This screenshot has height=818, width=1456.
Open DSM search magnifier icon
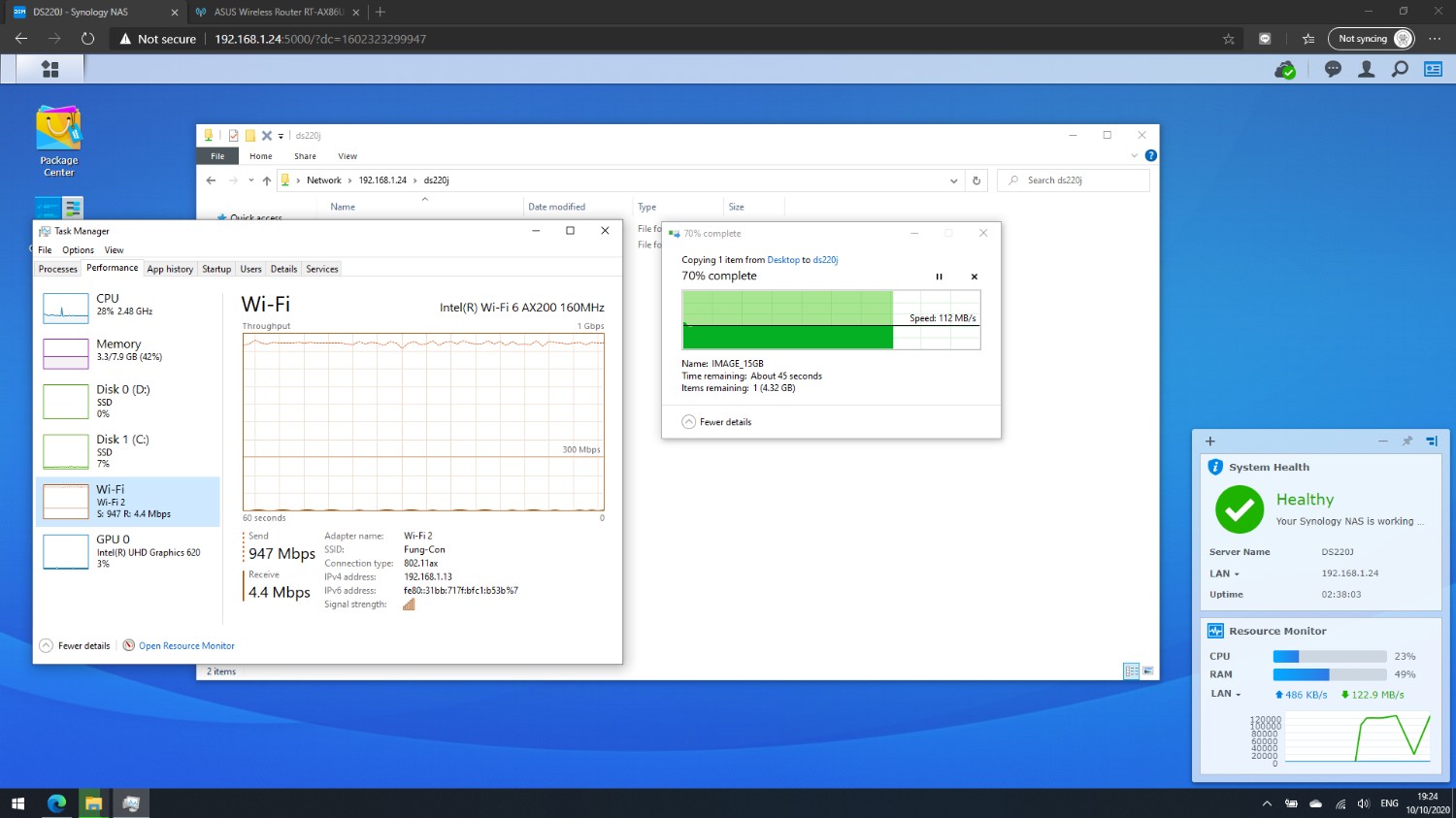1400,70
